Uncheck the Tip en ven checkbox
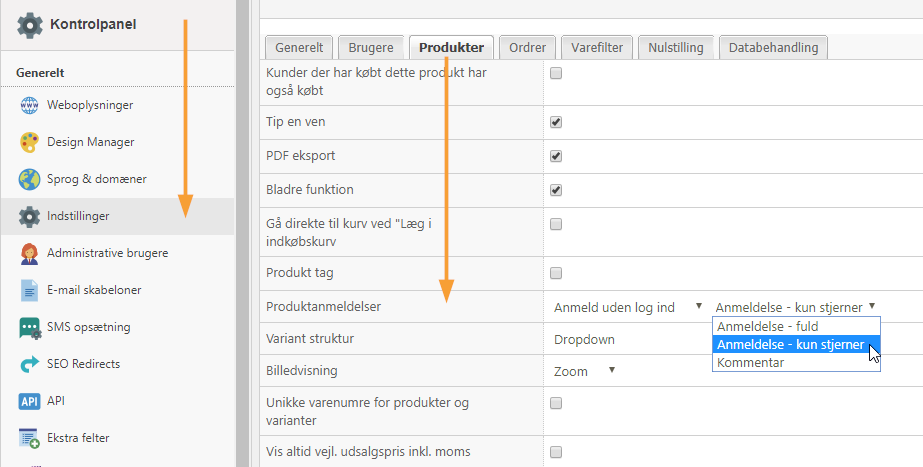 click(x=556, y=122)
